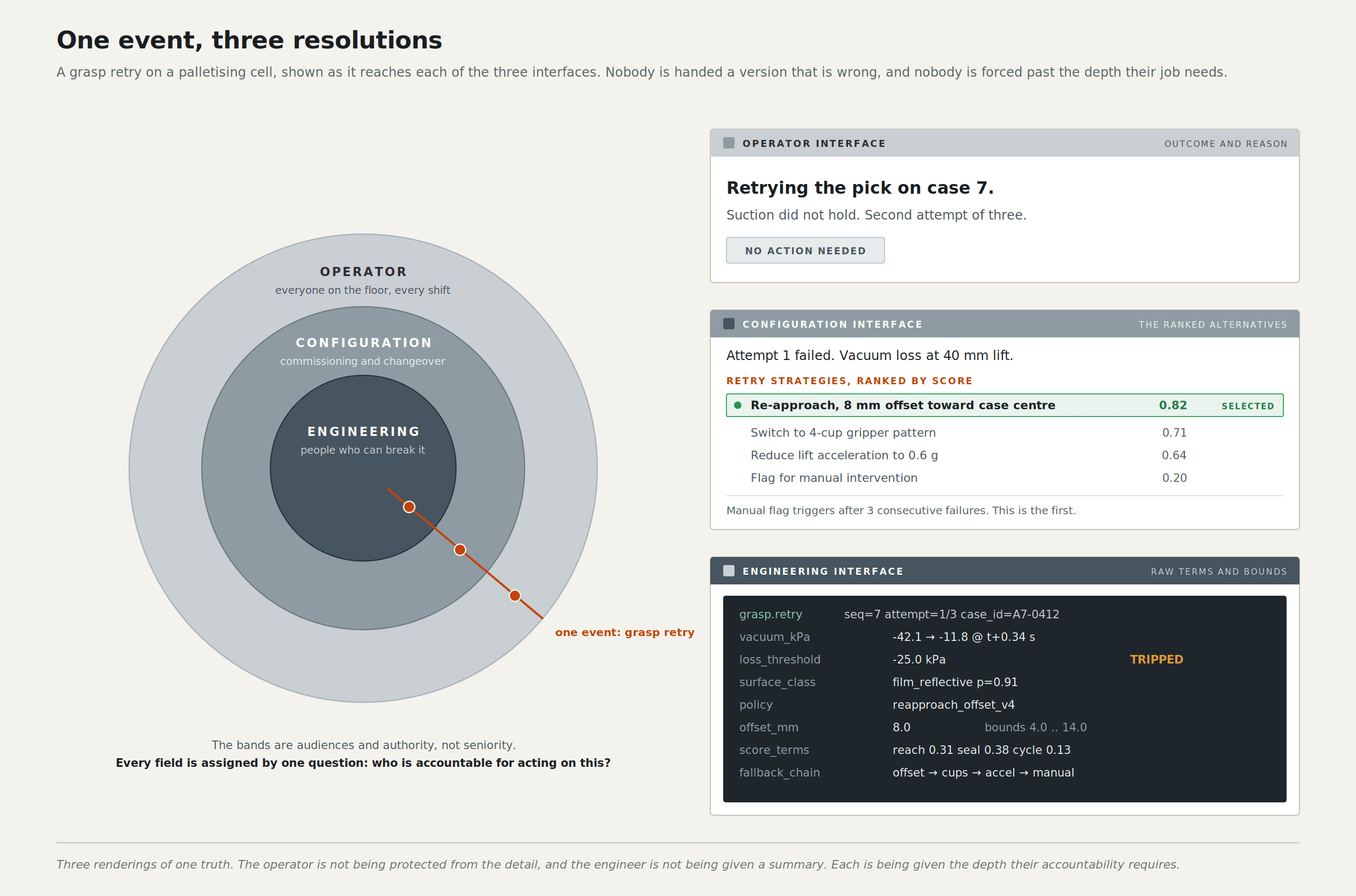This screenshot has width=1356, height=896.
Task: Click the Engineering Interface header square icon
Action: pos(729,570)
